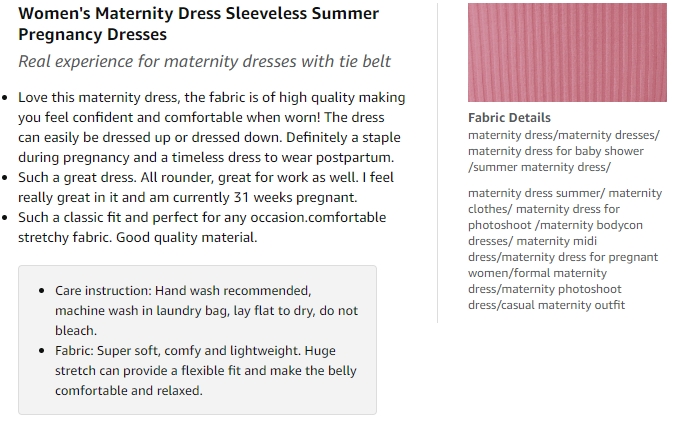Click the italic tie belt subtitle
This screenshot has height=439, width=675.
(204, 62)
